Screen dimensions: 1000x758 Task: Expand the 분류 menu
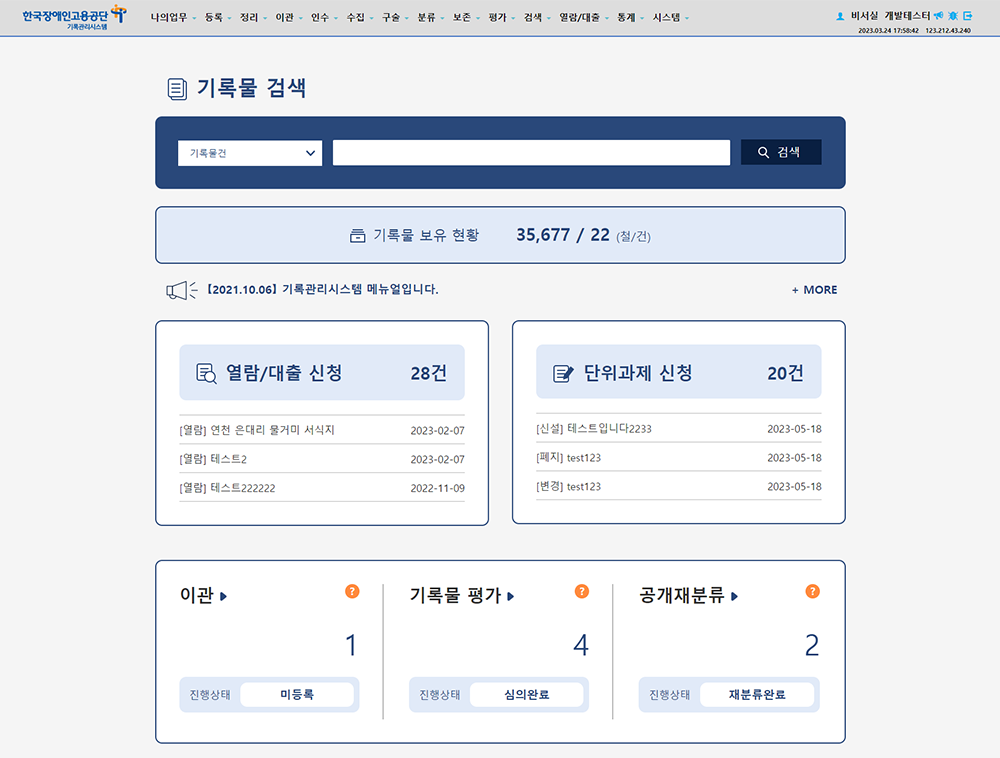430,18
